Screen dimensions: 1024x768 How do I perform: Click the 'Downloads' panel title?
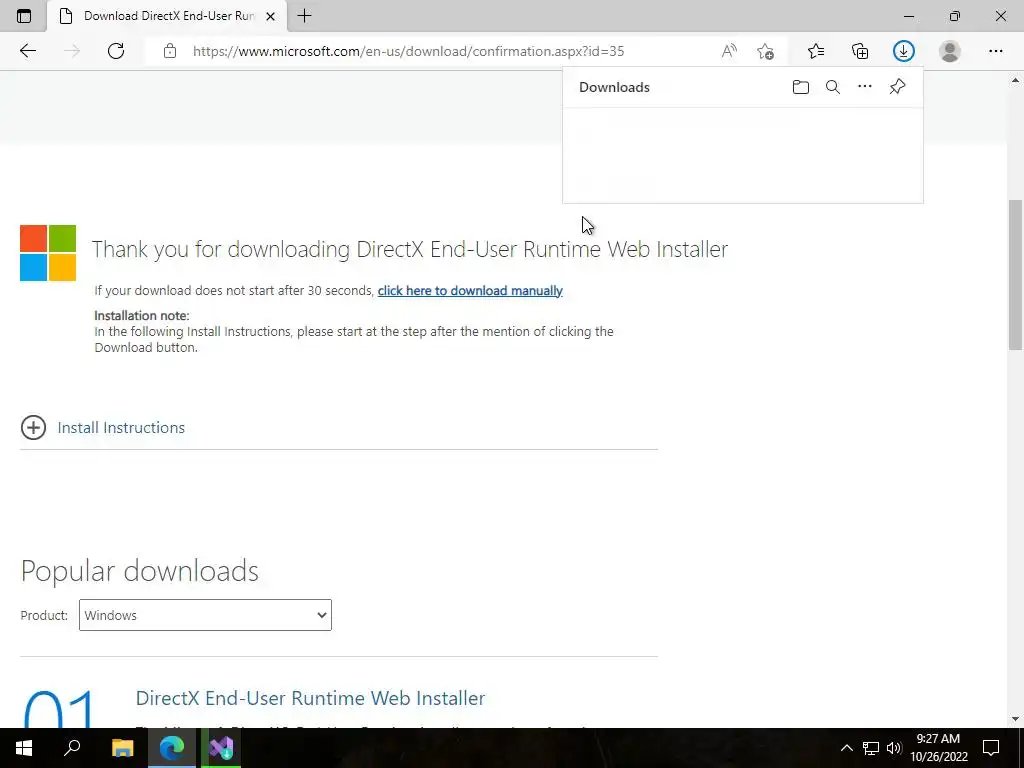tap(614, 87)
